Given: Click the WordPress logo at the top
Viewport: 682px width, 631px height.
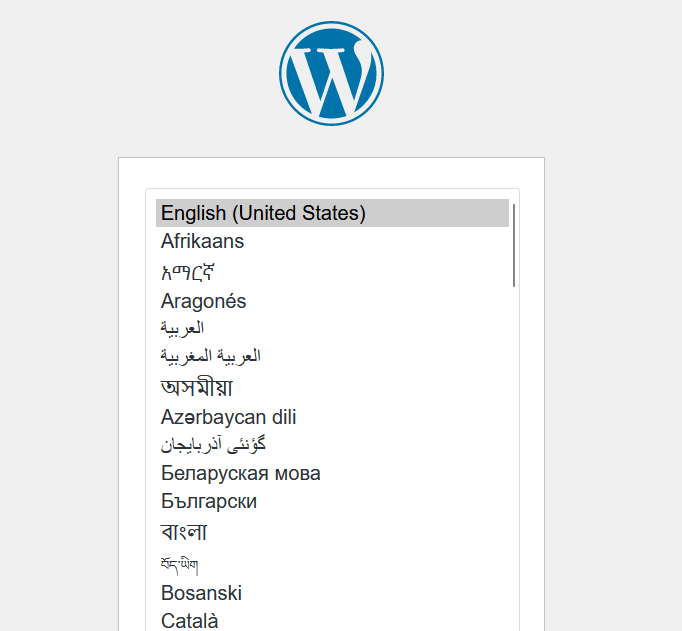Looking at the screenshot, I should (x=331, y=73).
